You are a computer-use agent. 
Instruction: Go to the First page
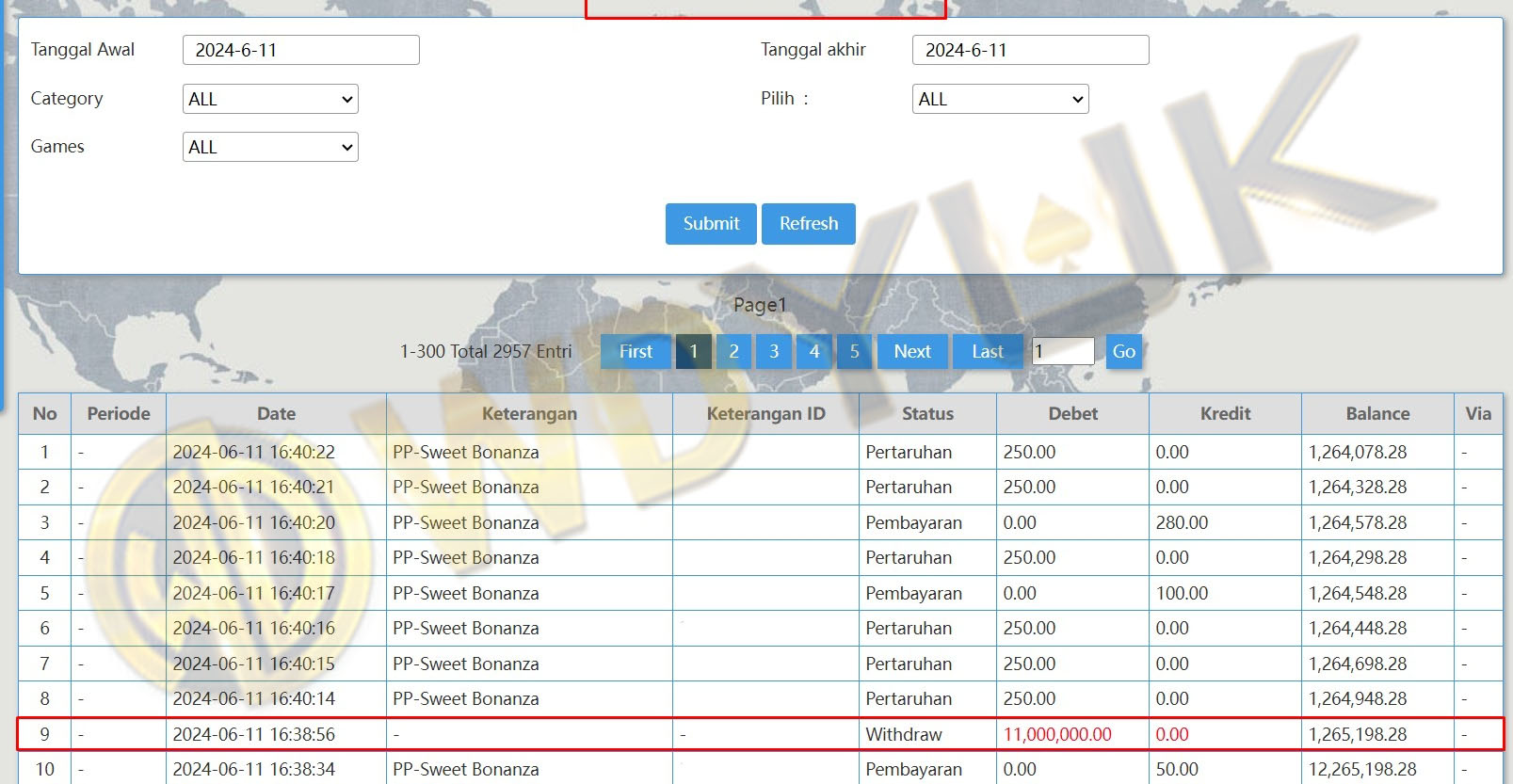pyautogui.click(x=636, y=351)
